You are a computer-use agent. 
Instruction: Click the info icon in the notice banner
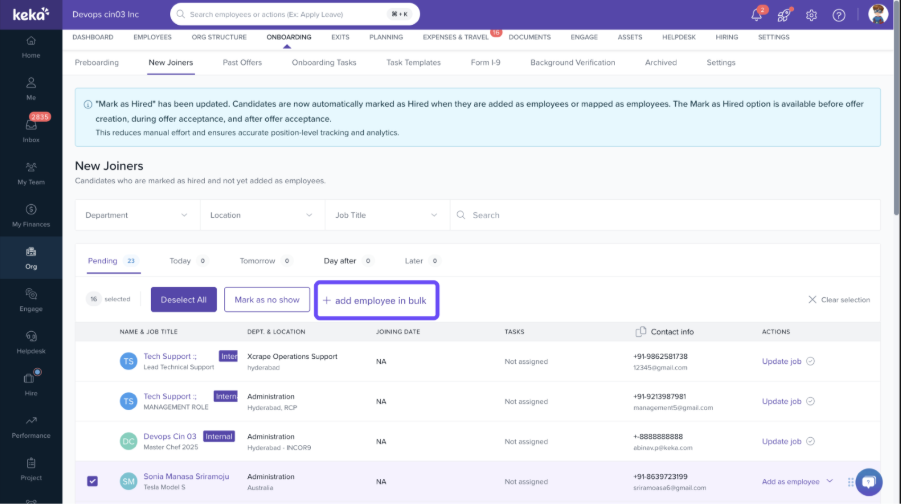[88, 105]
